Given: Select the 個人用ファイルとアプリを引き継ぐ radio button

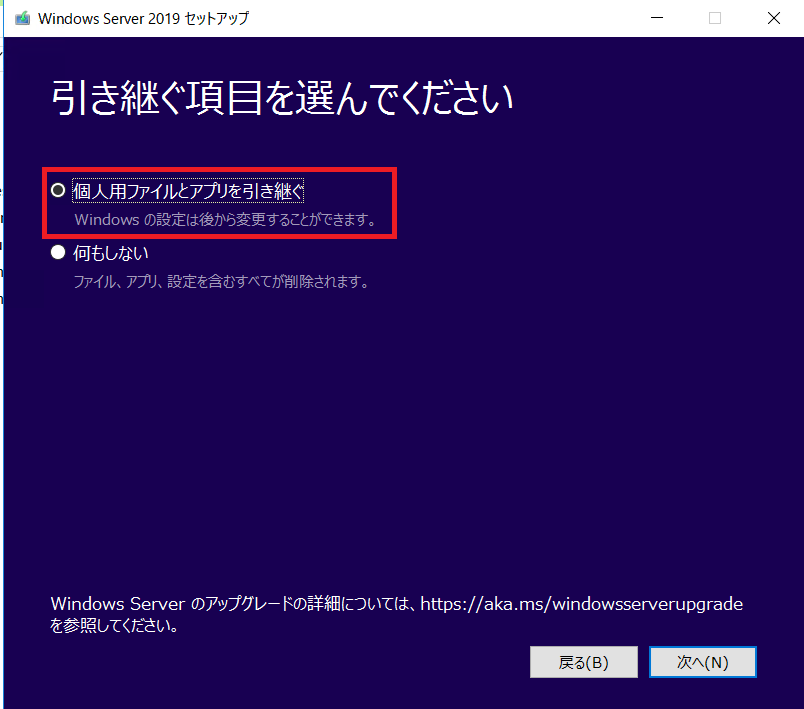Looking at the screenshot, I should [58, 191].
